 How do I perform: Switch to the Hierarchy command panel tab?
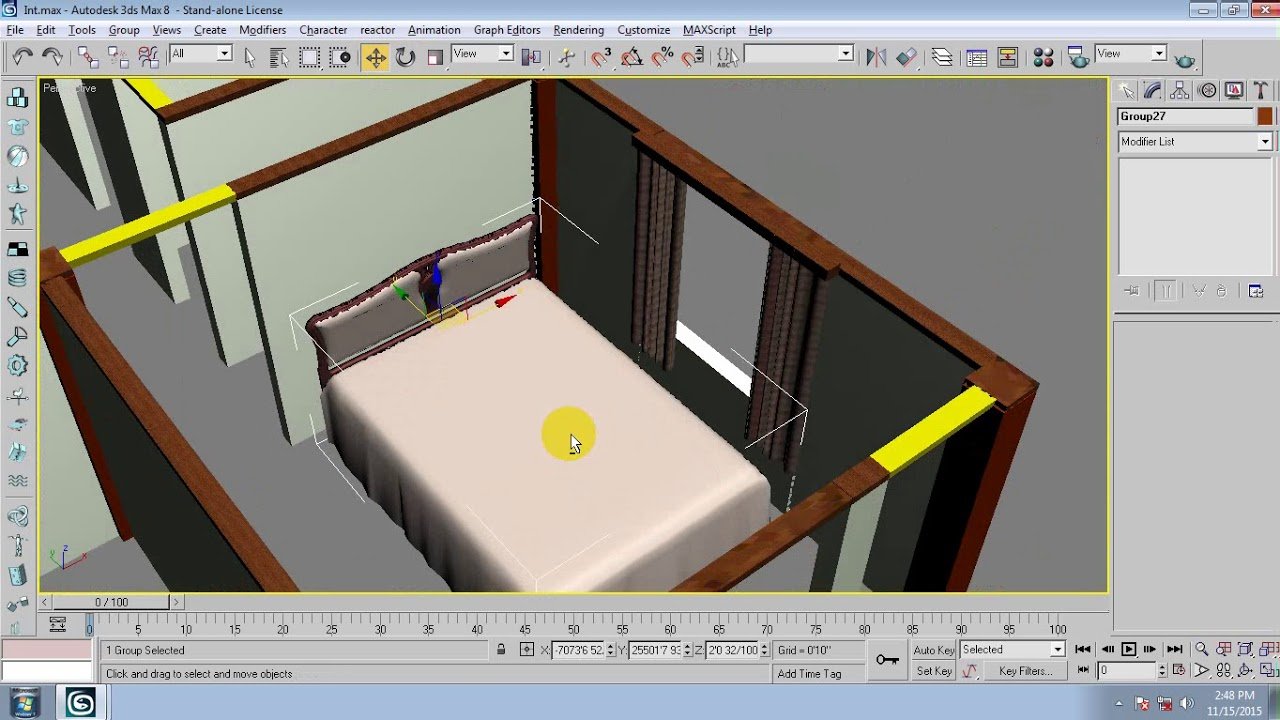(1180, 91)
